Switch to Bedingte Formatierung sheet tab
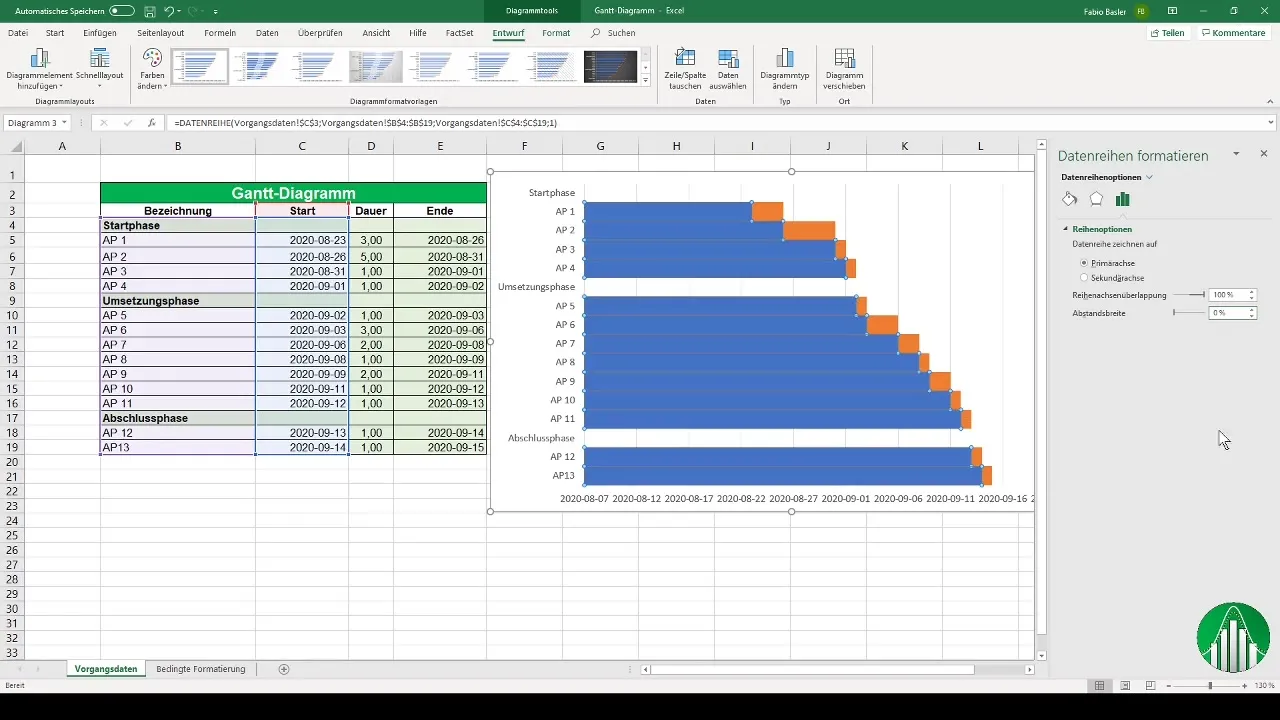This screenshot has width=1280, height=720. (201, 669)
